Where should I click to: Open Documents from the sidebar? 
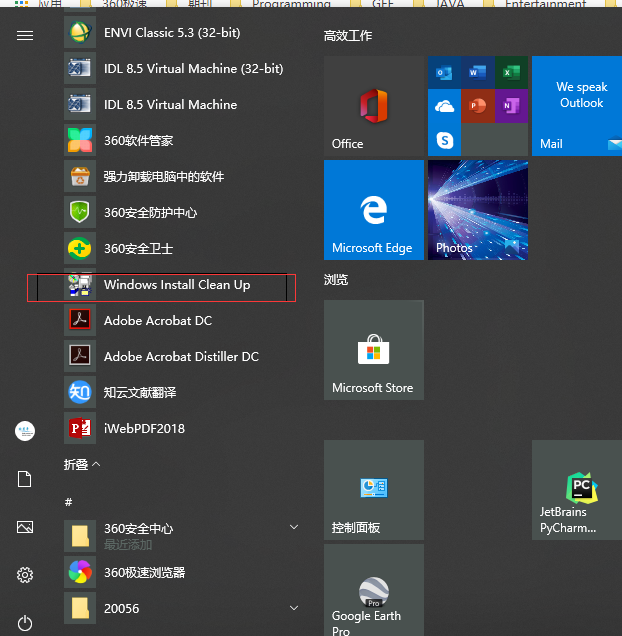click(x=25, y=479)
